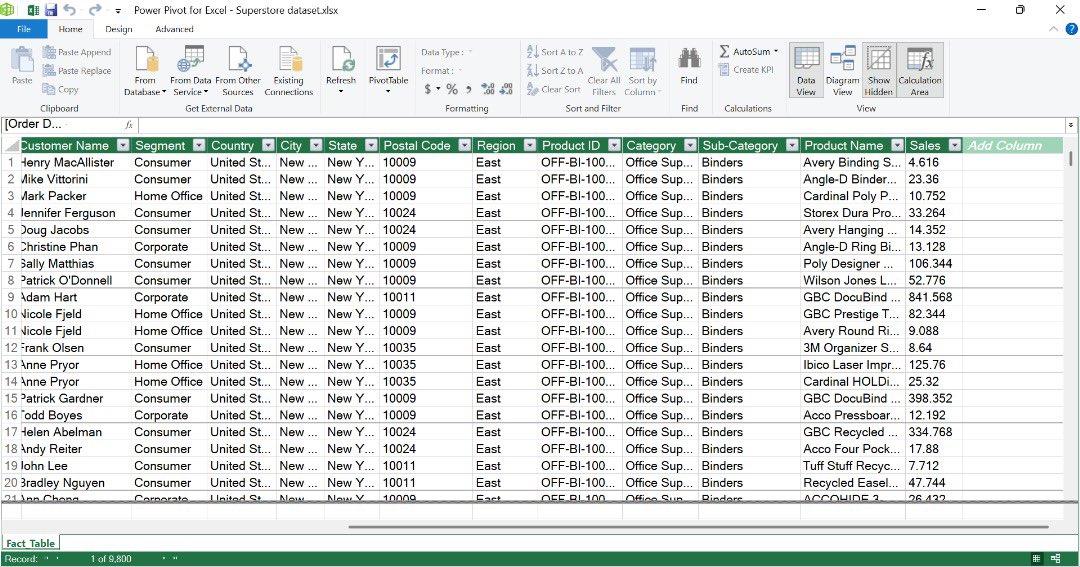Toggle Data View mode
The width and height of the screenshot is (1080, 567).
(x=806, y=70)
